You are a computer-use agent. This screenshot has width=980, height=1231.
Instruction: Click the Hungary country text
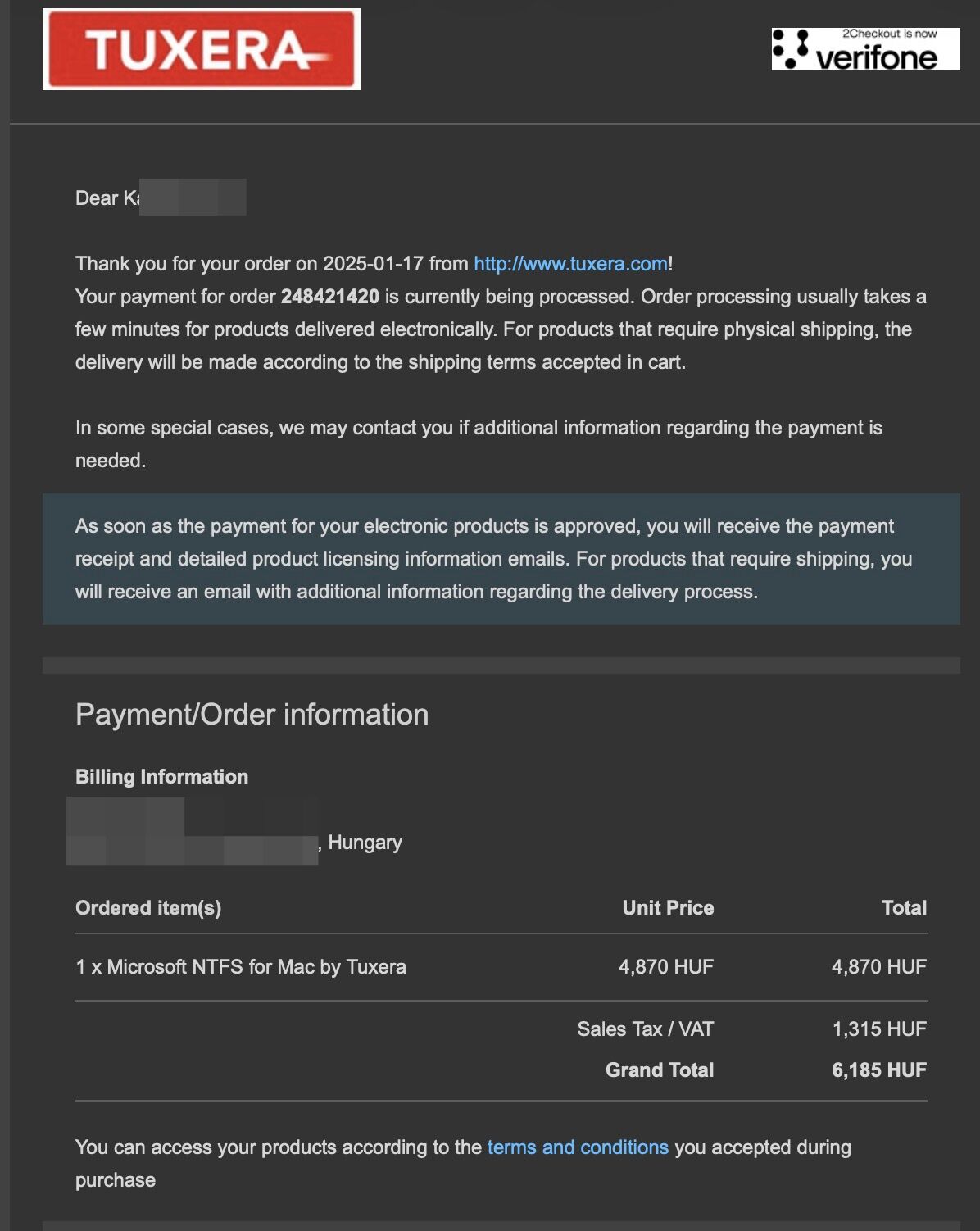[365, 843]
